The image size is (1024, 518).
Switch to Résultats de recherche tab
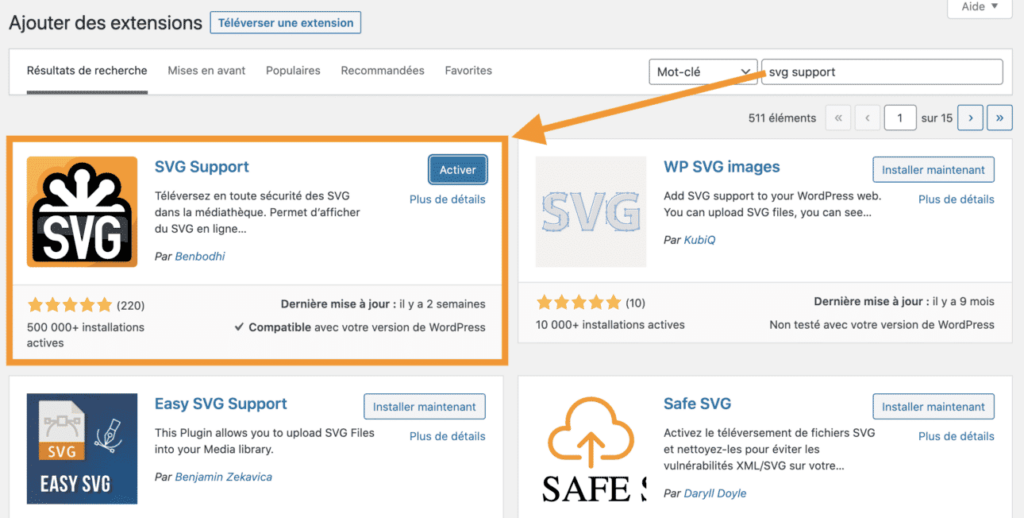[x=87, y=71]
